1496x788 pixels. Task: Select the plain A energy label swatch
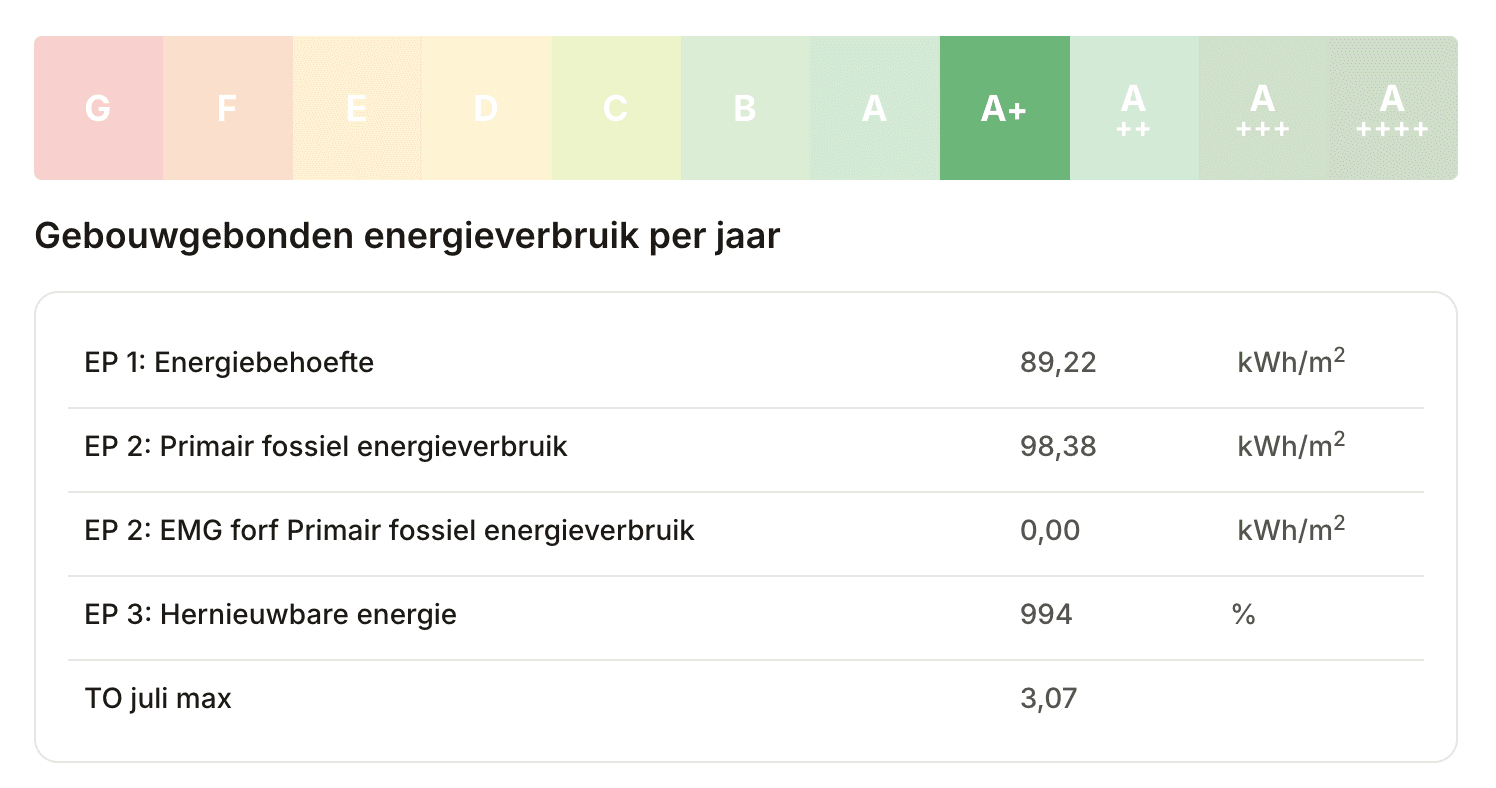click(x=875, y=108)
